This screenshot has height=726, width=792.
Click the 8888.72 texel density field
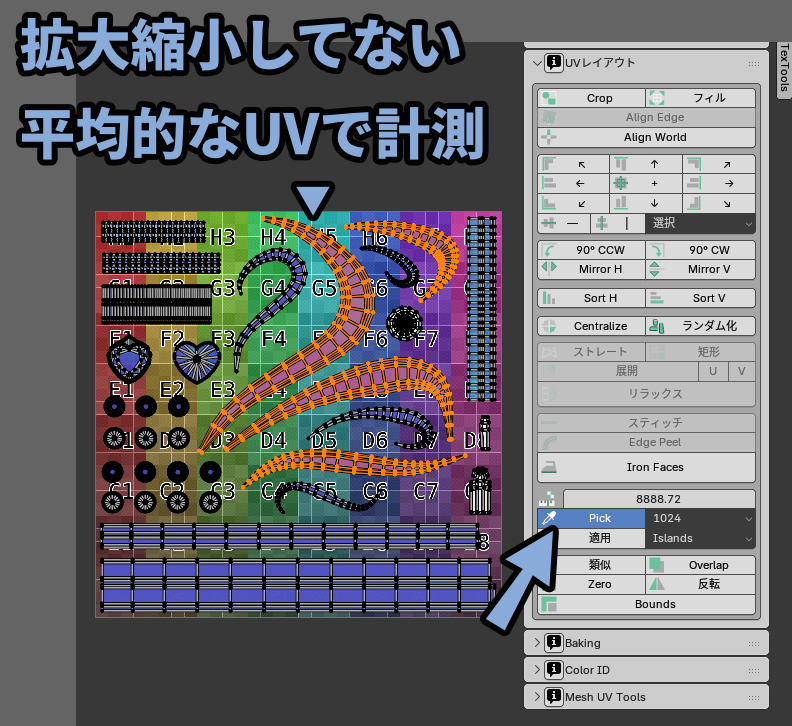[659, 498]
